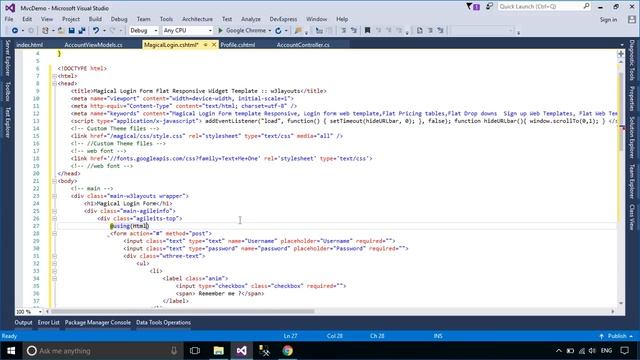Open File Explorer from the taskbar

(218, 351)
